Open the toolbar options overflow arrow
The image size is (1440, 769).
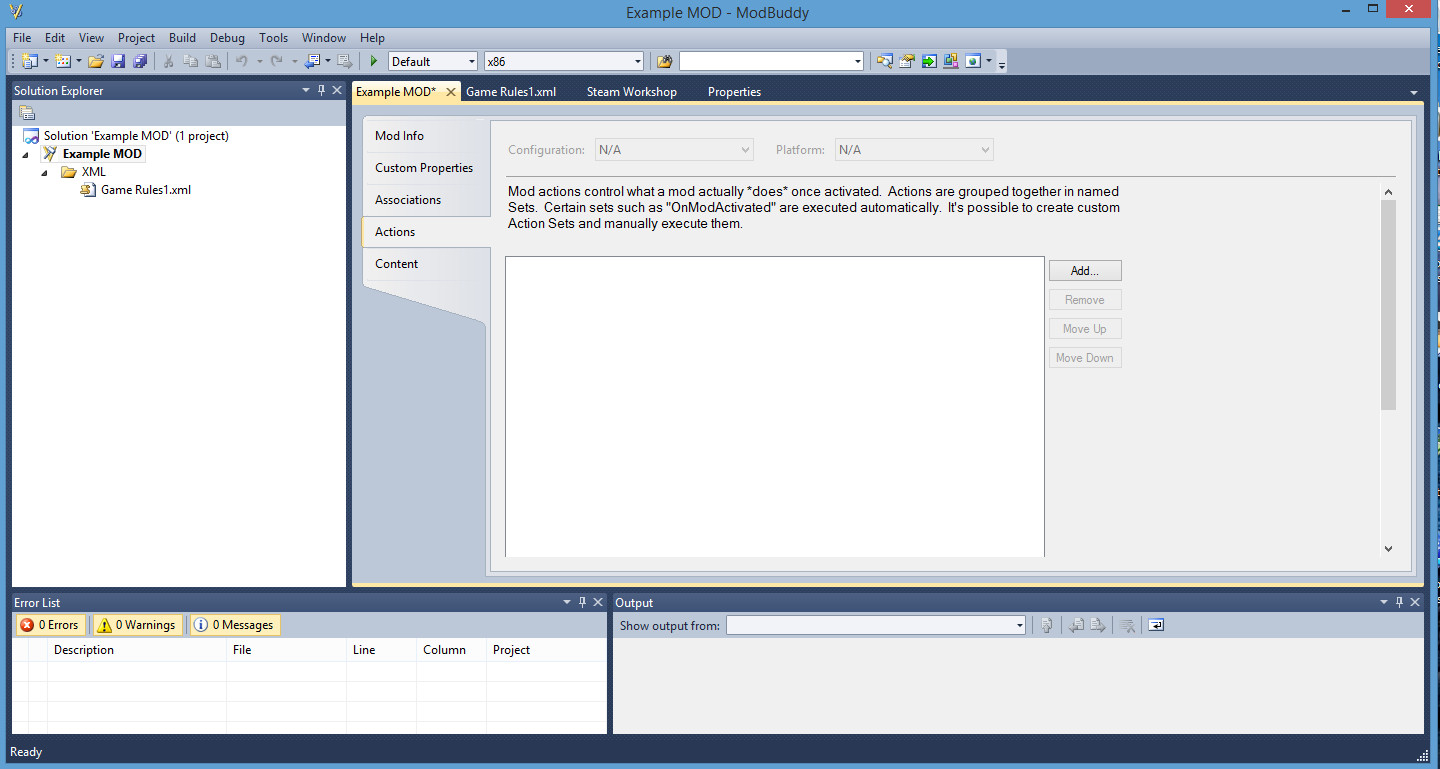pyautogui.click(x=1002, y=62)
